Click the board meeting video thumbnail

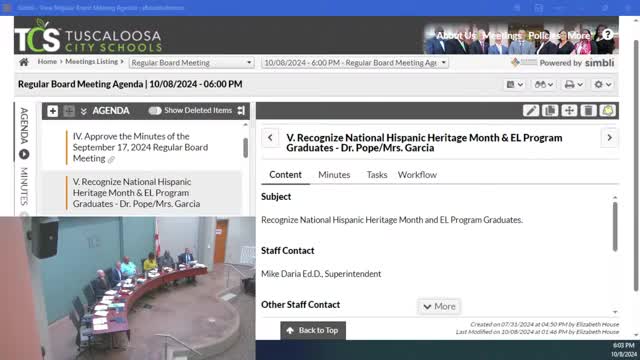pyautogui.click(x=127, y=288)
